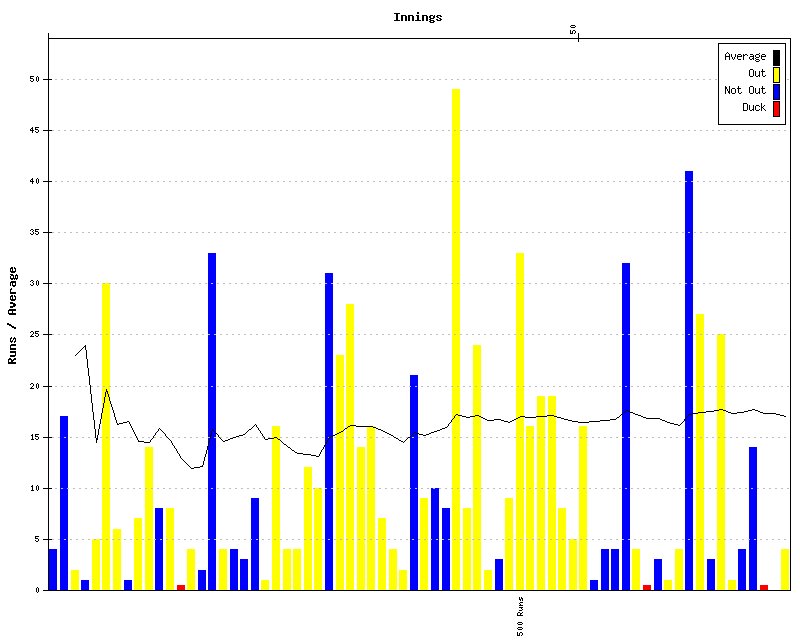800x640 pixels.
Task: Click the "Runs / Average" y-axis label
Action: click(x=13, y=315)
